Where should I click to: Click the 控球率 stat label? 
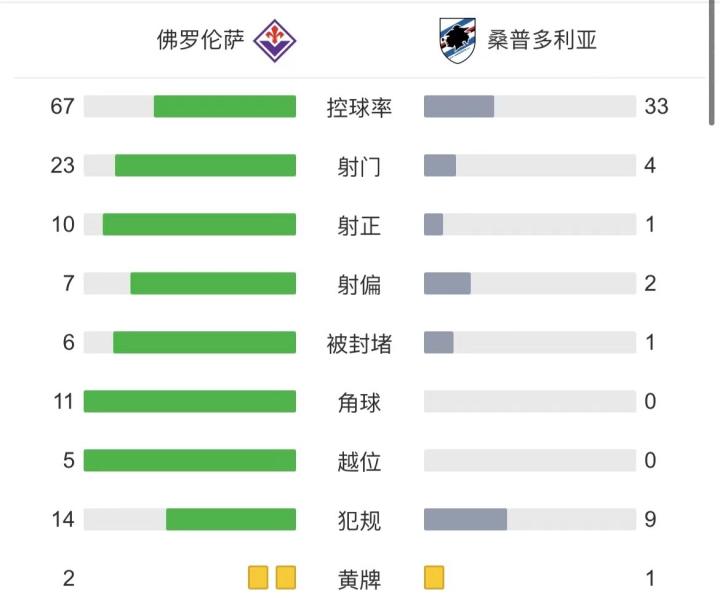point(360,107)
